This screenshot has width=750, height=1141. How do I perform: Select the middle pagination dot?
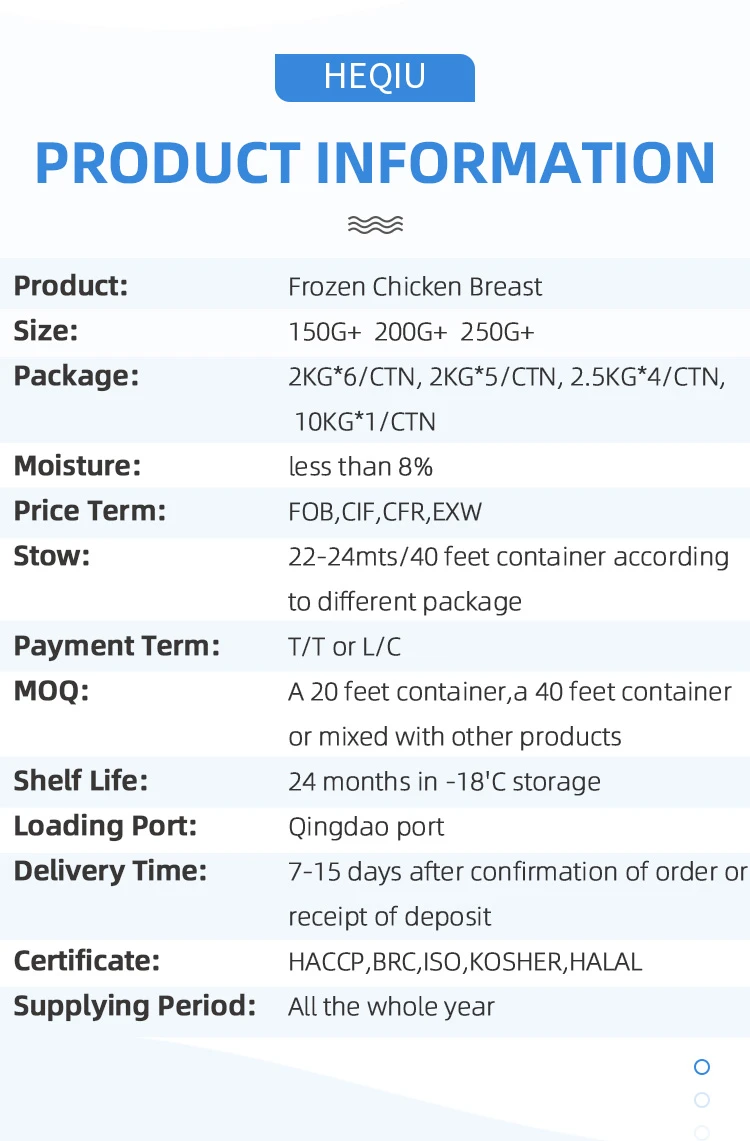click(x=702, y=1100)
